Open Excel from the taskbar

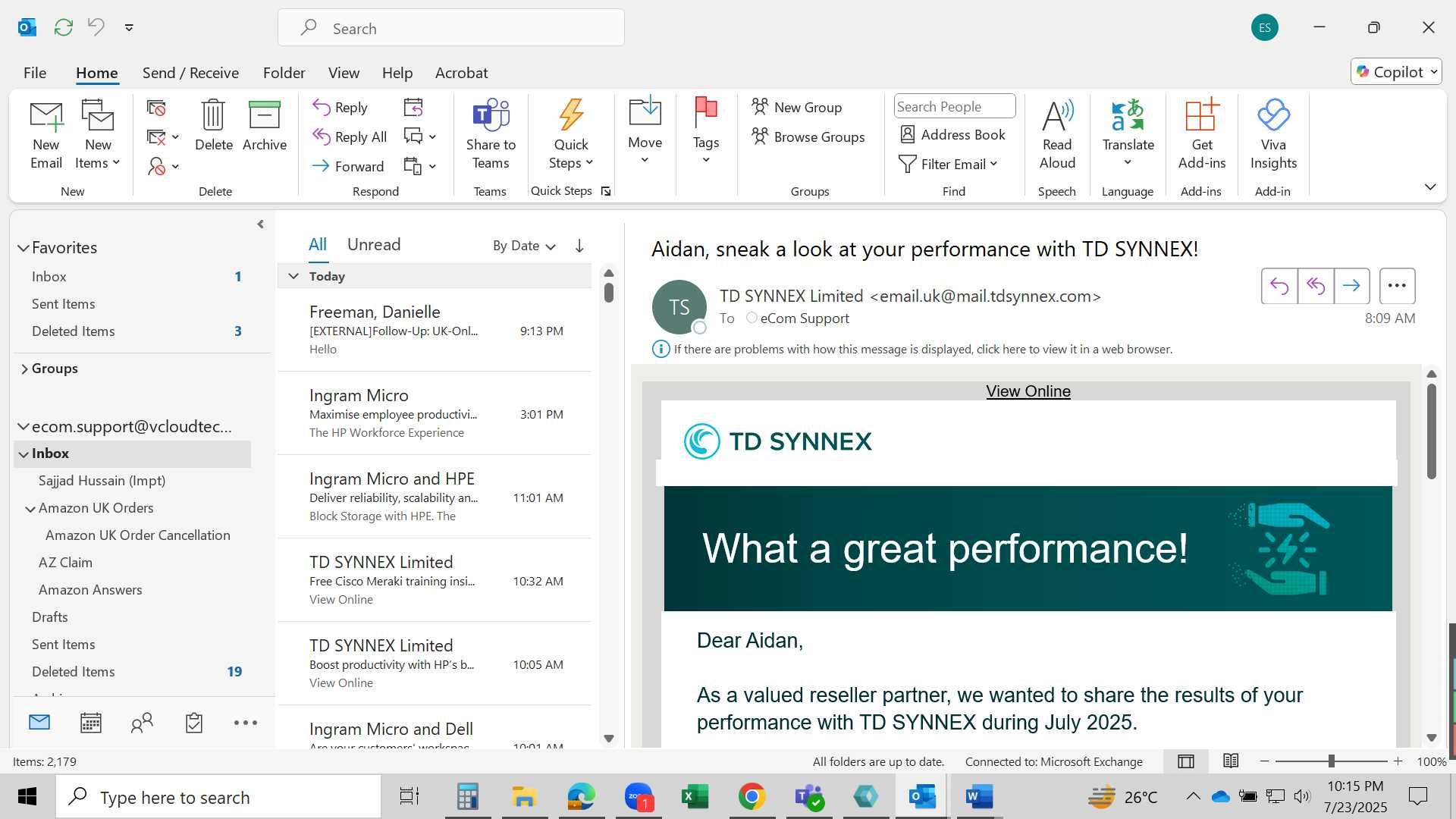(x=694, y=796)
